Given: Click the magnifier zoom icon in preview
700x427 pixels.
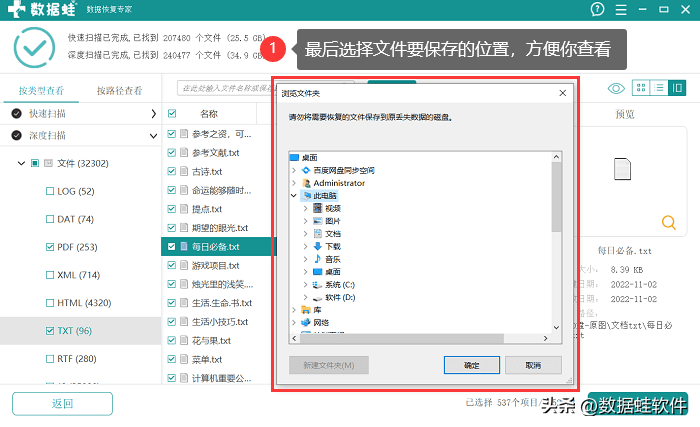Looking at the screenshot, I should click(668, 222).
